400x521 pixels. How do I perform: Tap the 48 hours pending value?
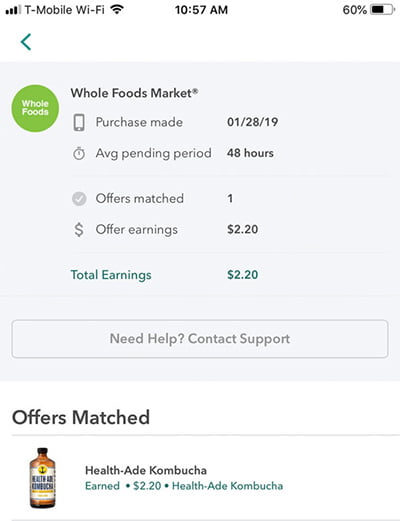coord(250,153)
